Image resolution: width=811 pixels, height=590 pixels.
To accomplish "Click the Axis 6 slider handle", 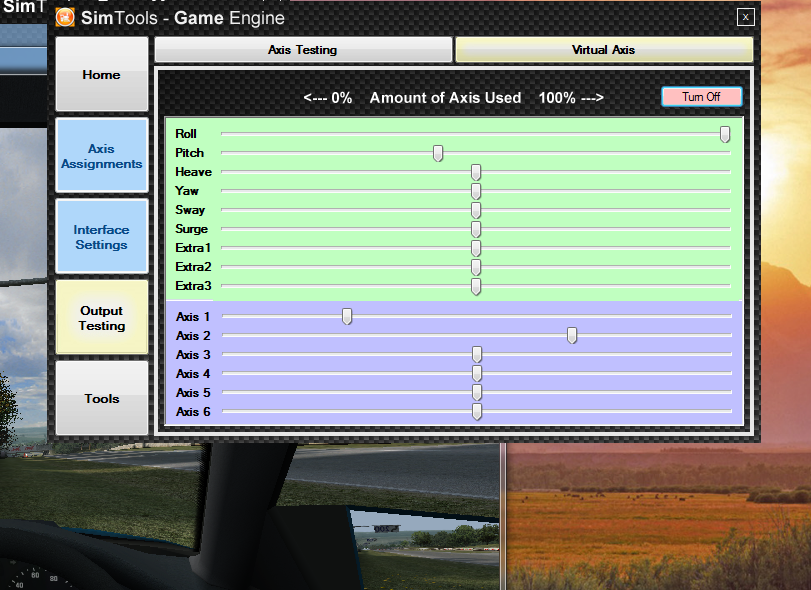I will [477, 412].
